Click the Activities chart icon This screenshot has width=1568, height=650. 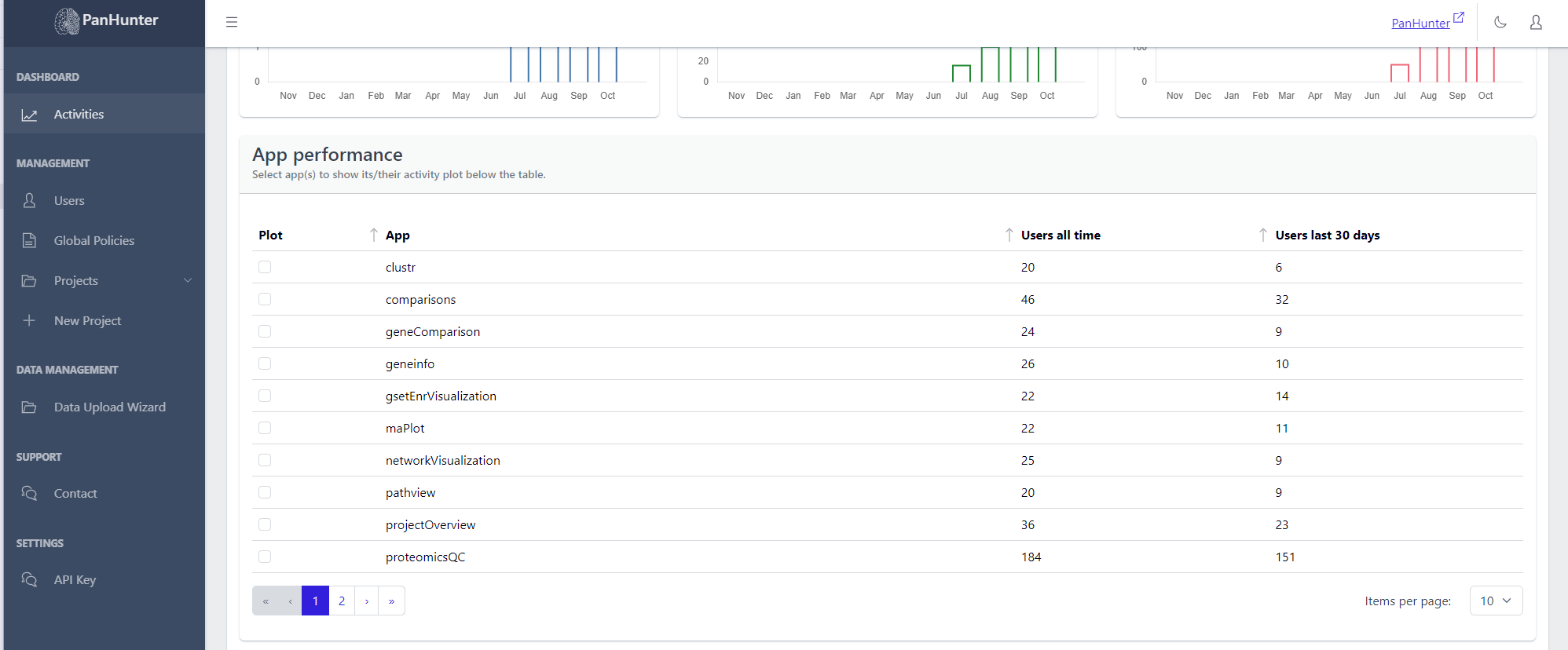pos(29,115)
